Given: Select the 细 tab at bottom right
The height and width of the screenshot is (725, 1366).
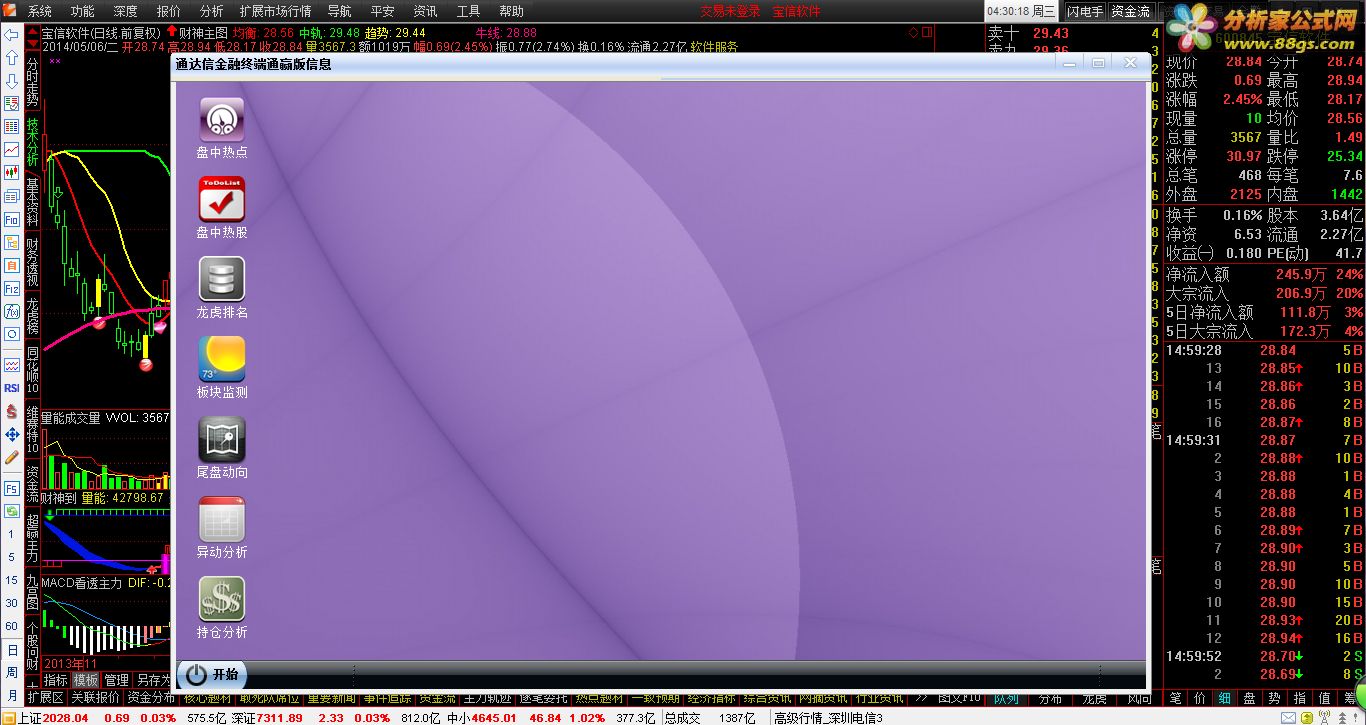Looking at the screenshot, I should [1225, 698].
